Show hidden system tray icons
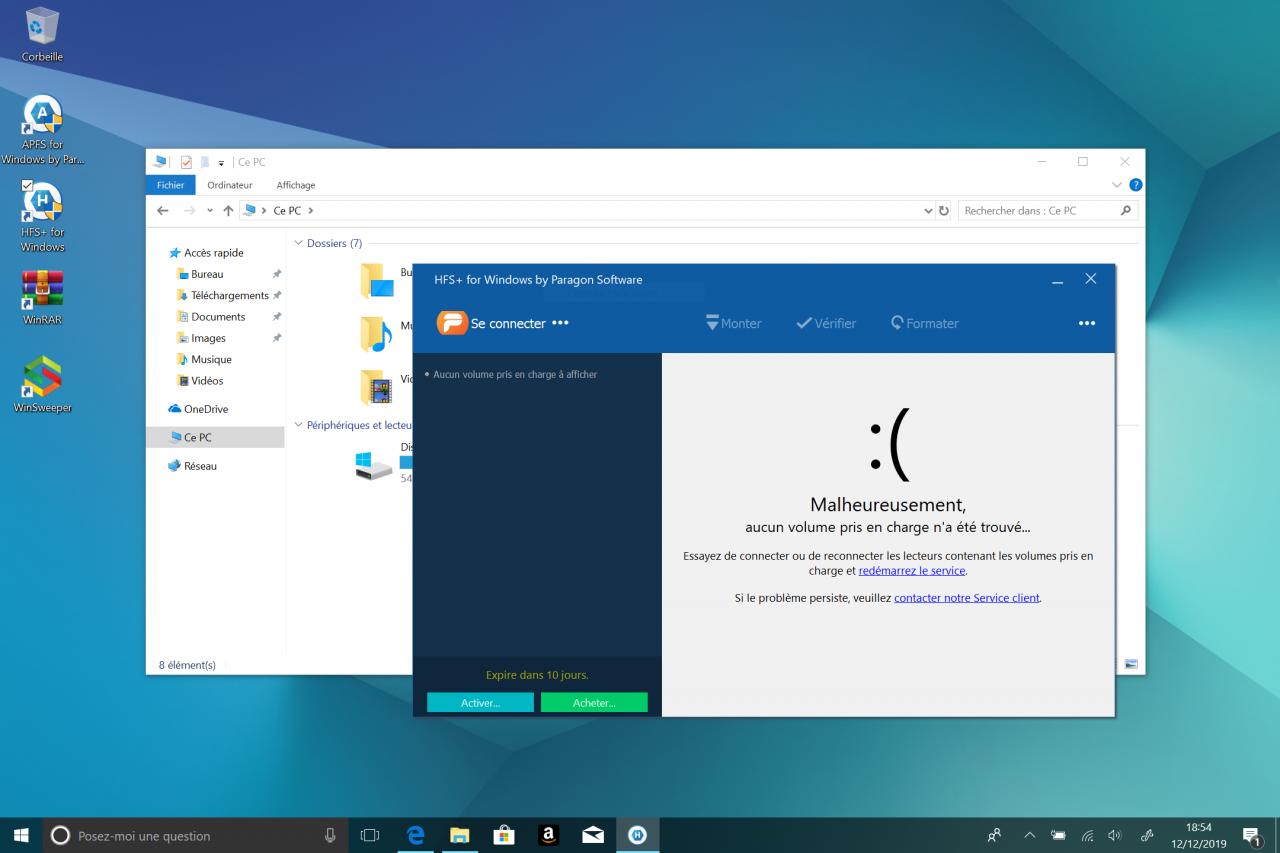The height and width of the screenshot is (853, 1280). coord(1029,835)
